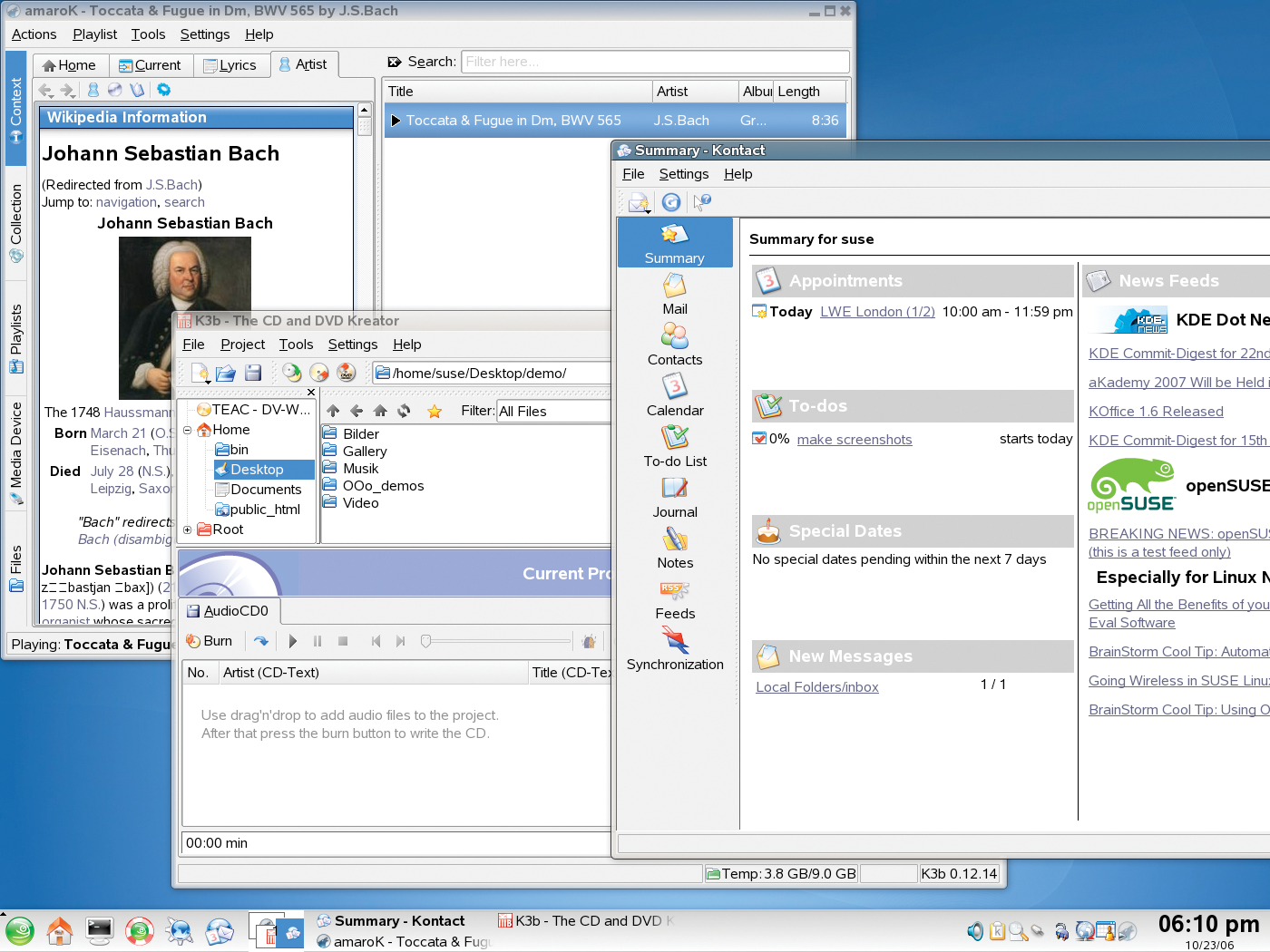
Task: Open Contacts in the Kontact sidebar
Action: 675,345
